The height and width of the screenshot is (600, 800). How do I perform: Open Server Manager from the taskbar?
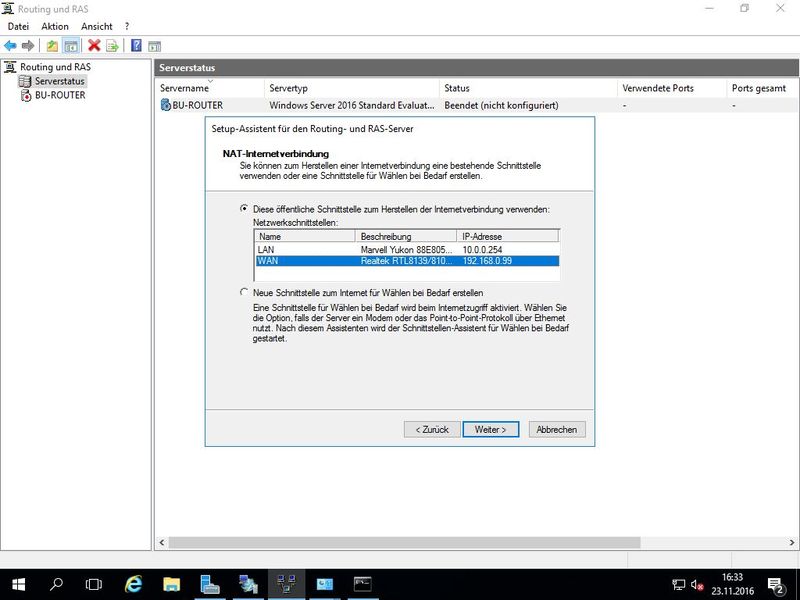click(x=210, y=584)
